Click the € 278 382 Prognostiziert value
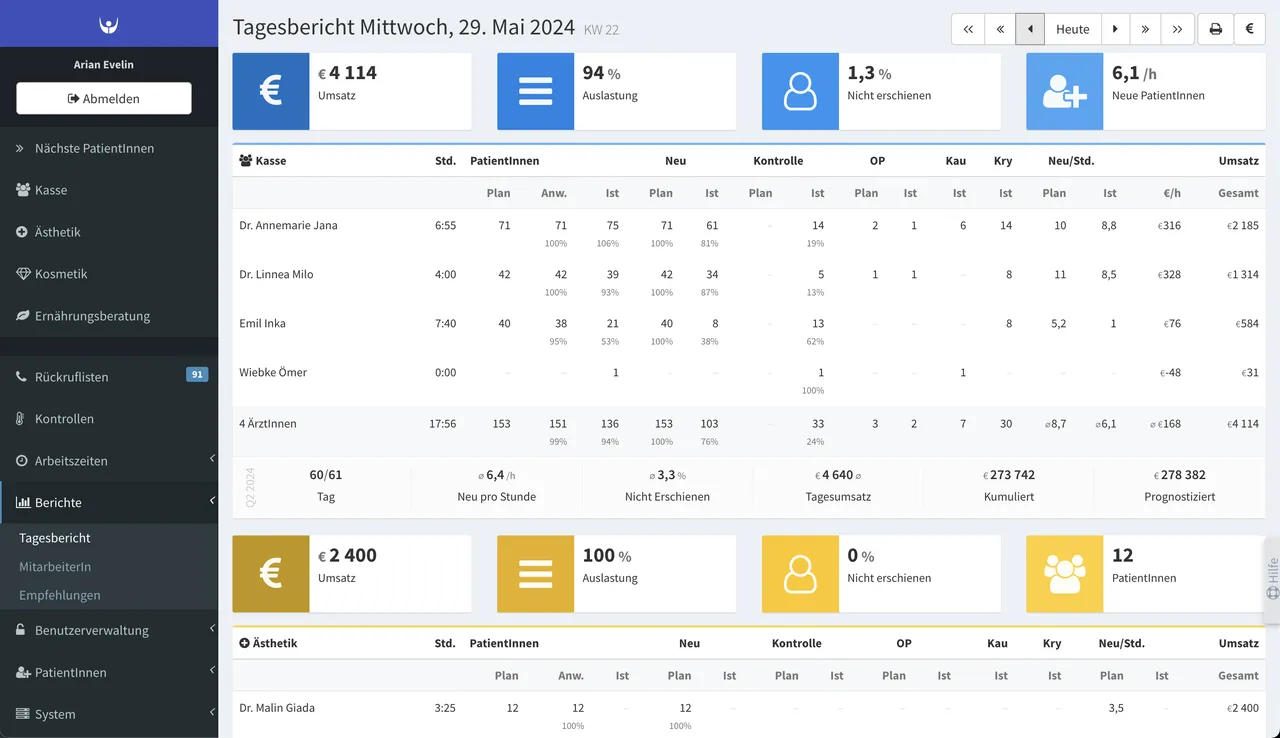Image resolution: width=1280 pixels, height=738 pixels. pos(1180,475)
